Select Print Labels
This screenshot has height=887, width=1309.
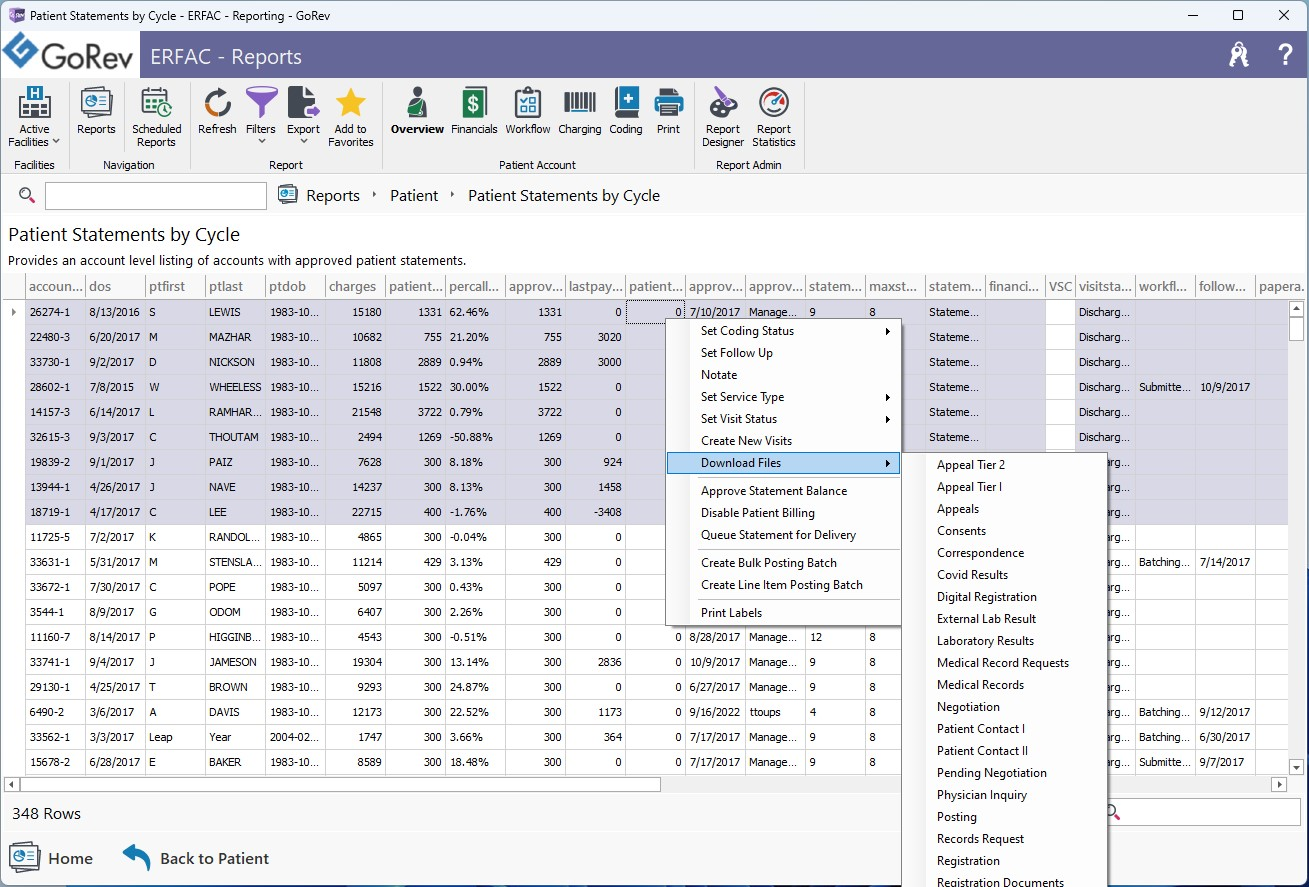[x=784, y=613]
